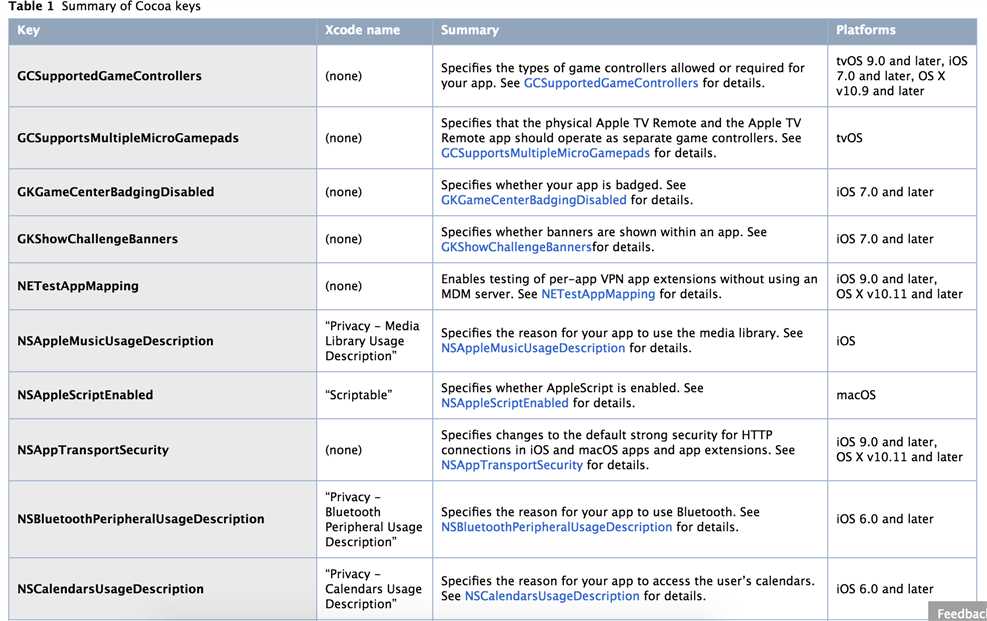Click the Key column header
This screenshot has height=621, width=987.
pyautogui.click(x=162, y=30)
